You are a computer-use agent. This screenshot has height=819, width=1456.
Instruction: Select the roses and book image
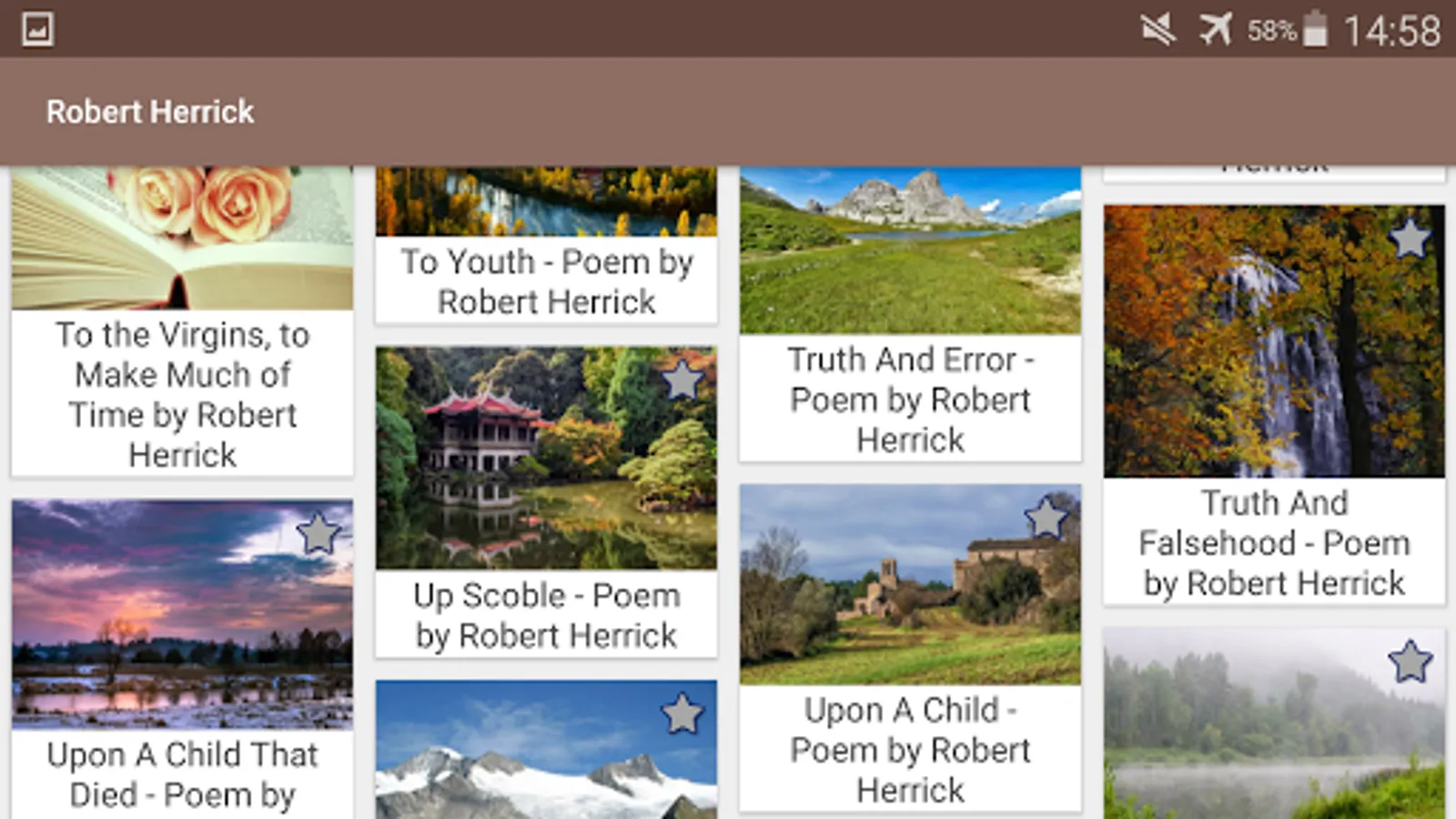click(182, 238)
